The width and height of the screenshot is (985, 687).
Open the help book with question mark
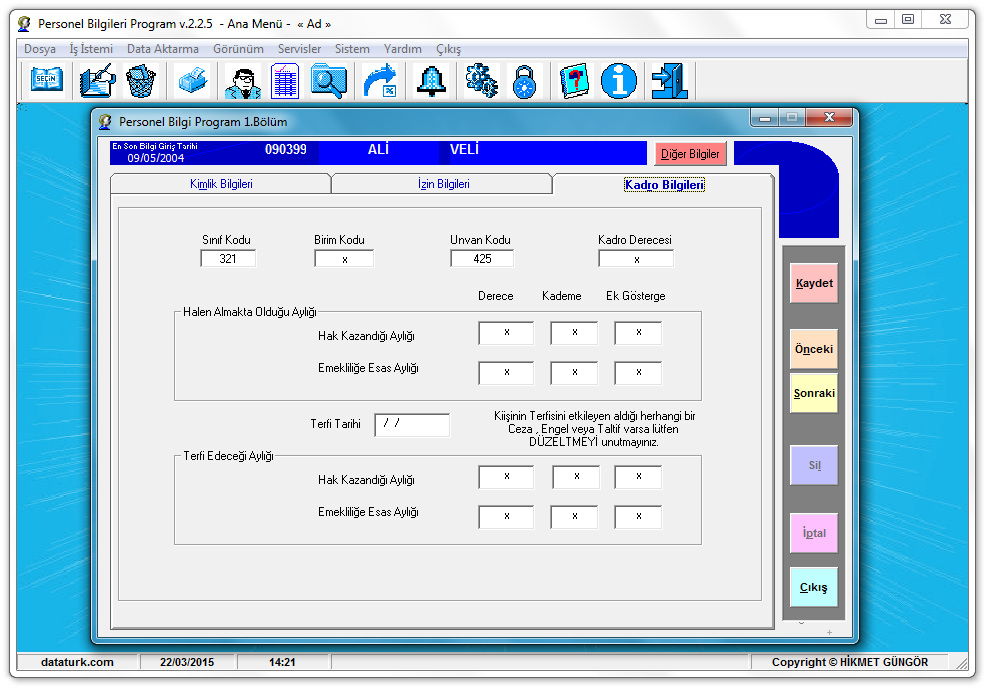[x=575, y=81]
